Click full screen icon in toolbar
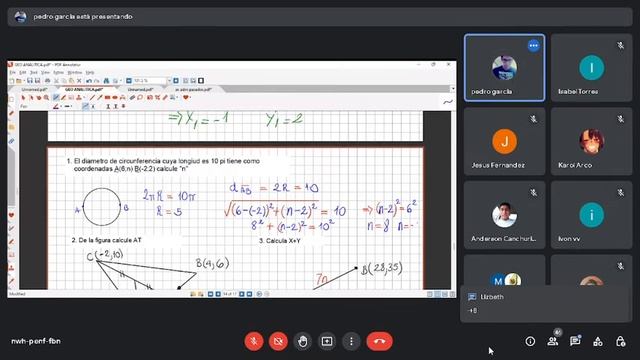The width and height of the screenshot is (640, 360). coord(201,81)
